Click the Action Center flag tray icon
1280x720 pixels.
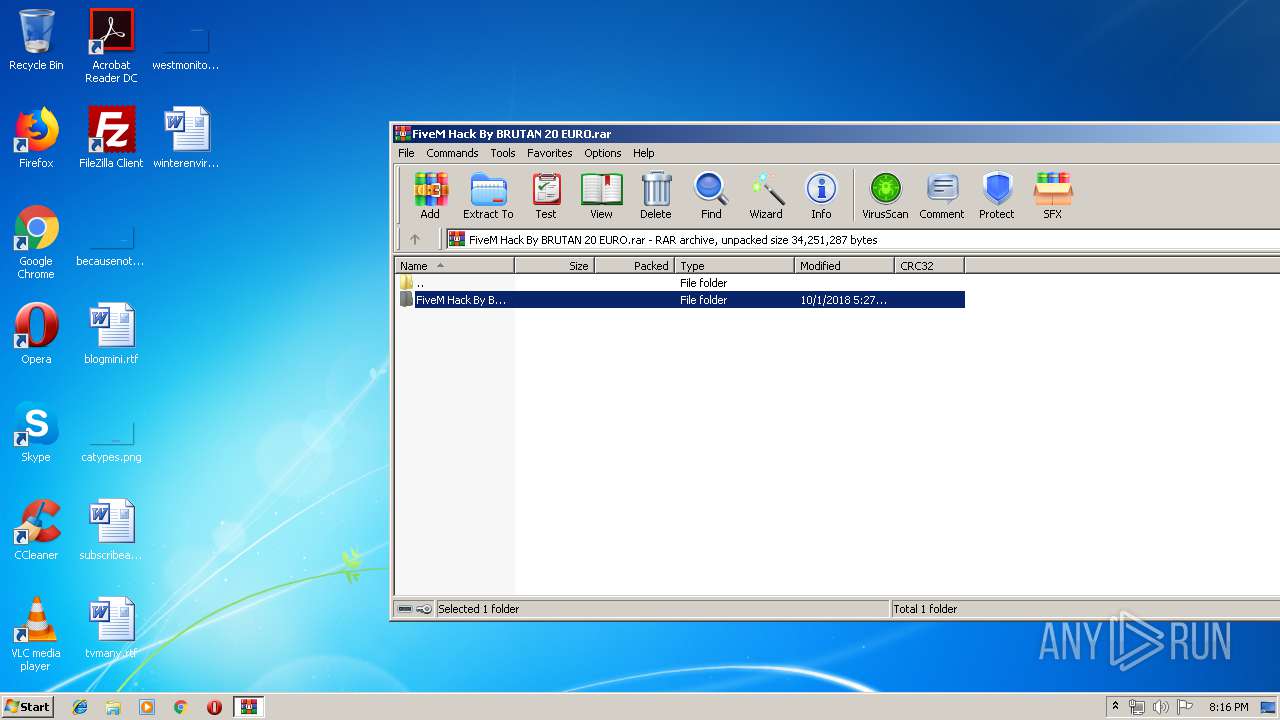pyautogui.click(x=1184, y=707)
